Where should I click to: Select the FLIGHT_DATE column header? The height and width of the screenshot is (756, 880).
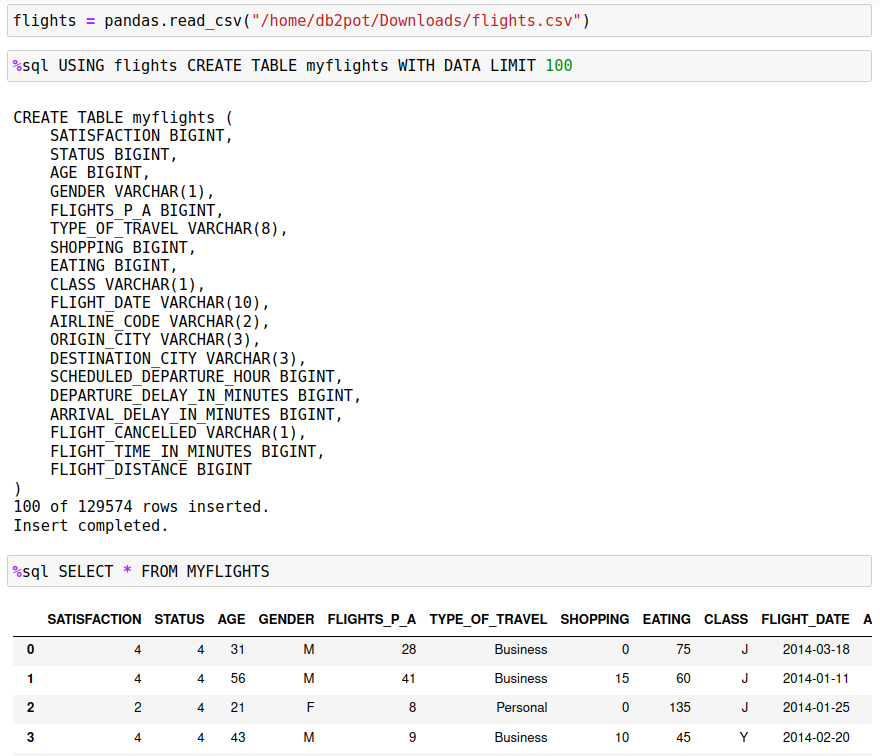point(805,619)
